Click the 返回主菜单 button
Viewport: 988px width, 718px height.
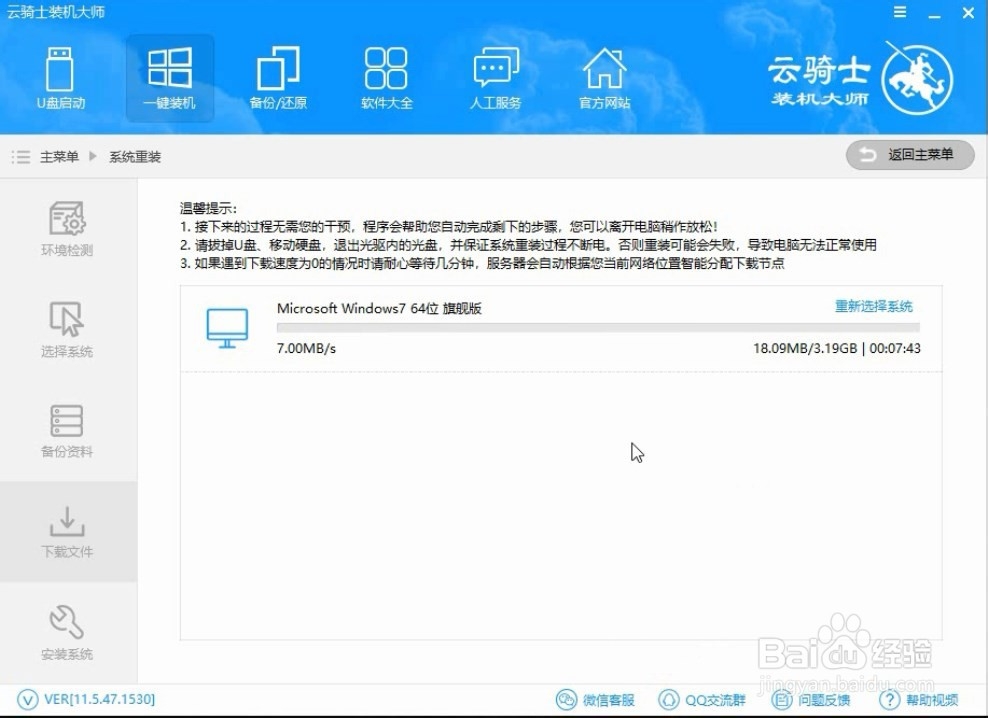pyautogui.click(x=910, y=155)
